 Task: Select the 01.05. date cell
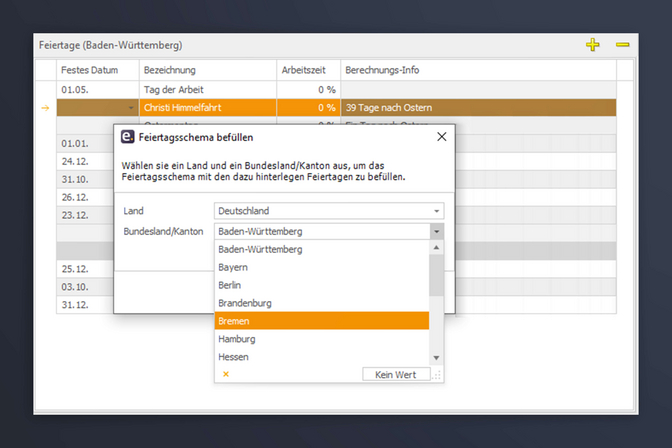[x=98, y=90]
